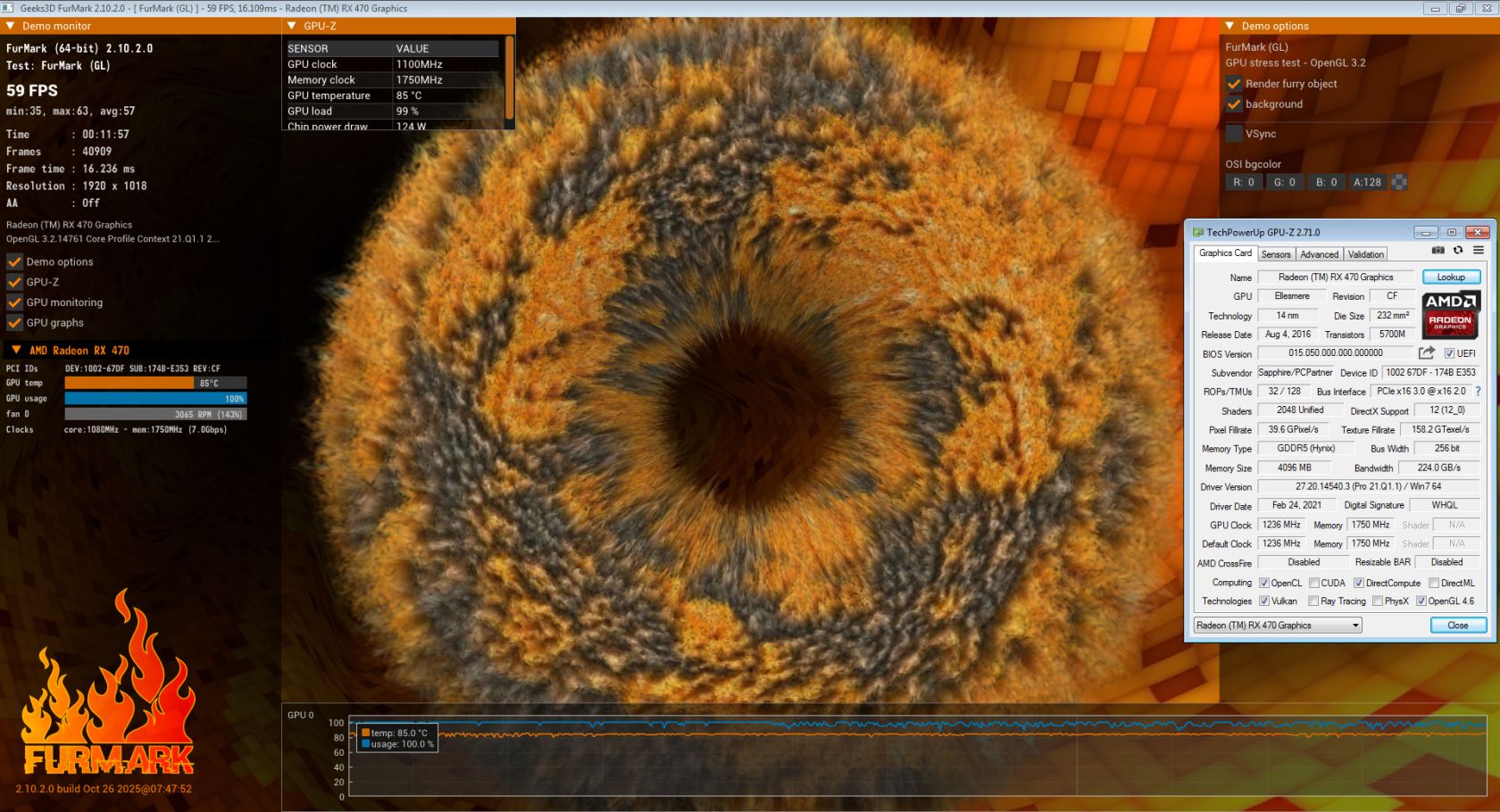Click the GPU-Z refresh icon
The height and width of the screenshot is (812, 1500).
tap(1458, 251)
